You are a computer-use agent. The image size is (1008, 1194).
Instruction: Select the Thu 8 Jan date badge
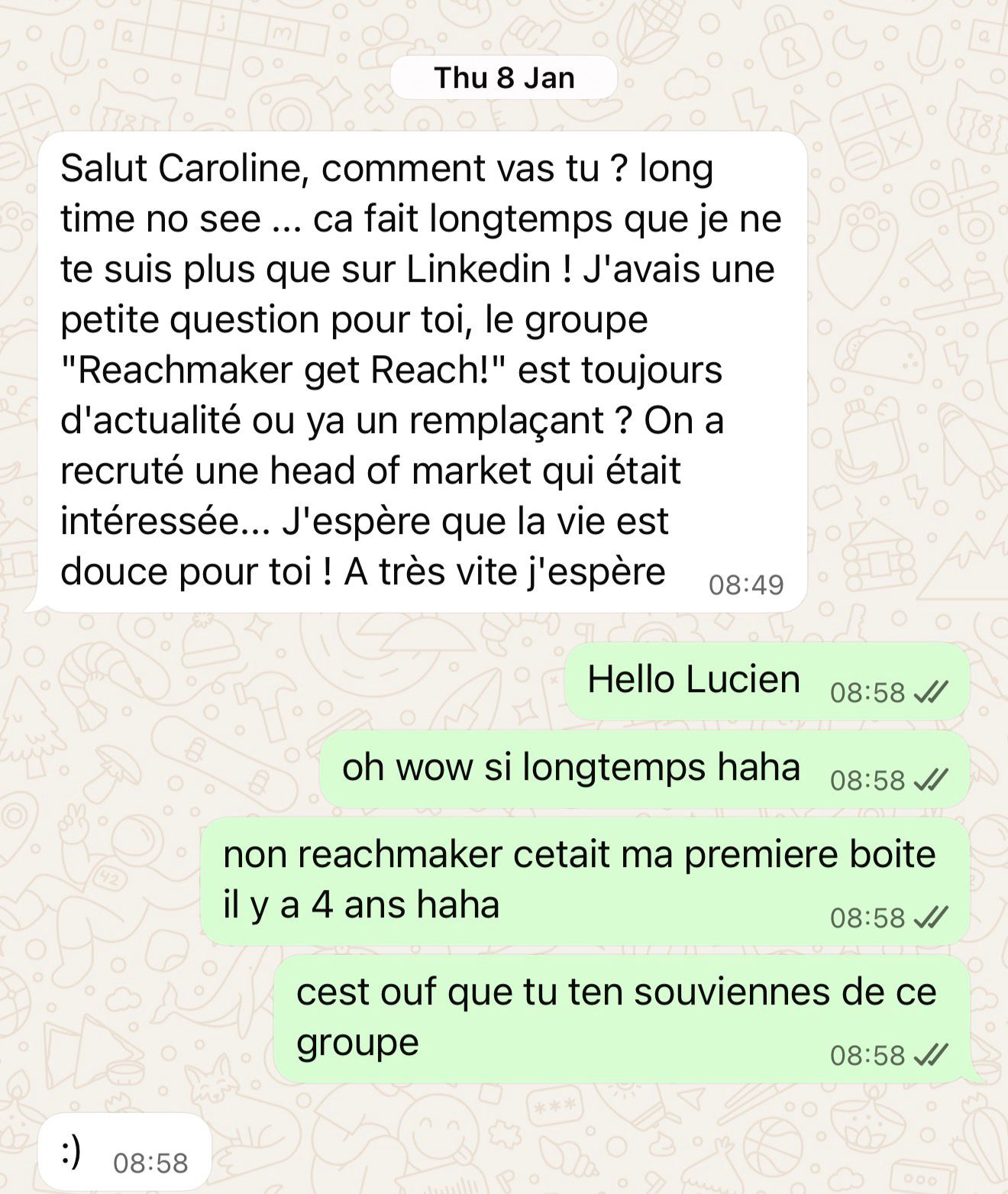point(504,78)
